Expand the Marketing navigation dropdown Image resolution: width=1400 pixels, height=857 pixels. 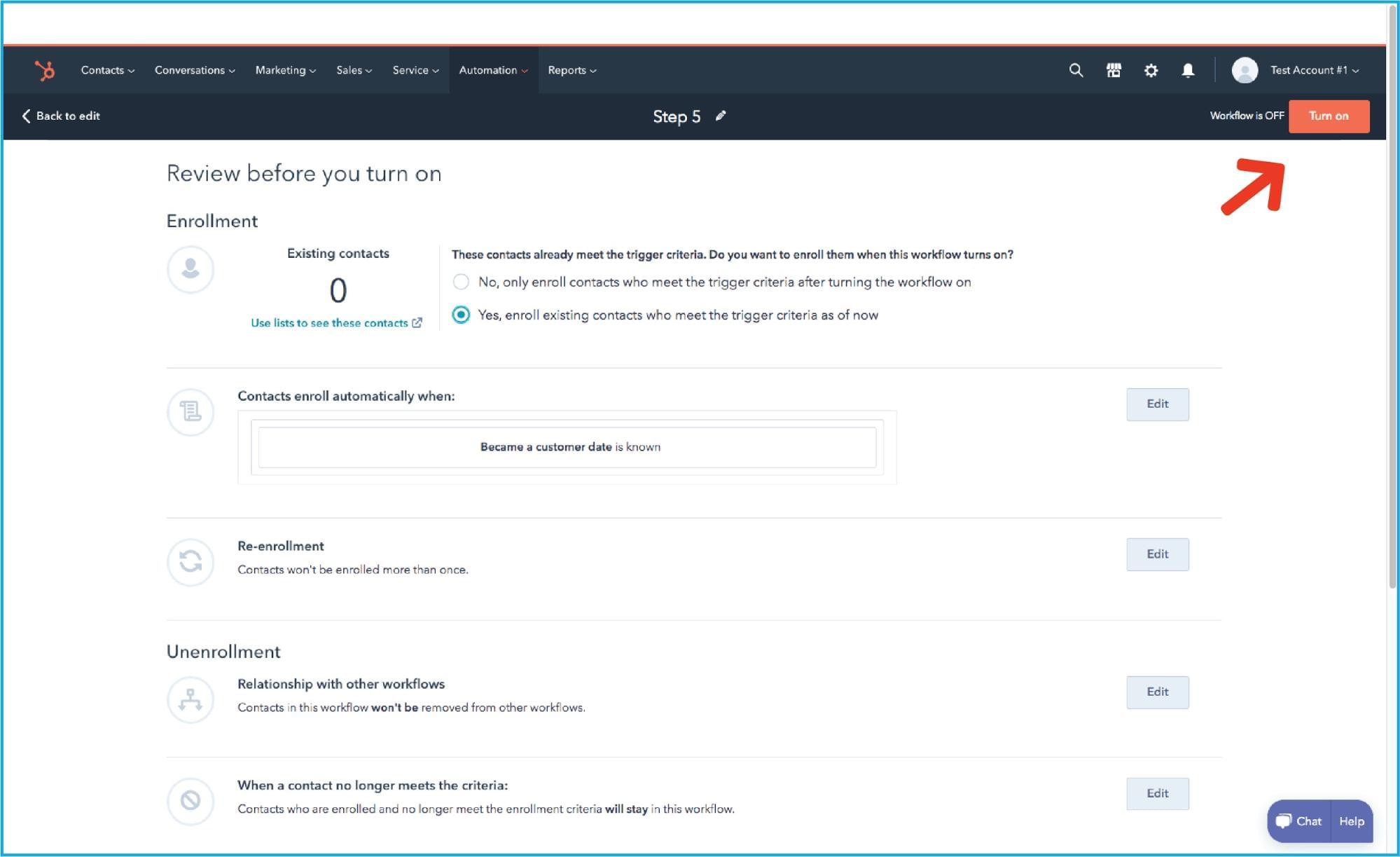(x=286, y=70)
